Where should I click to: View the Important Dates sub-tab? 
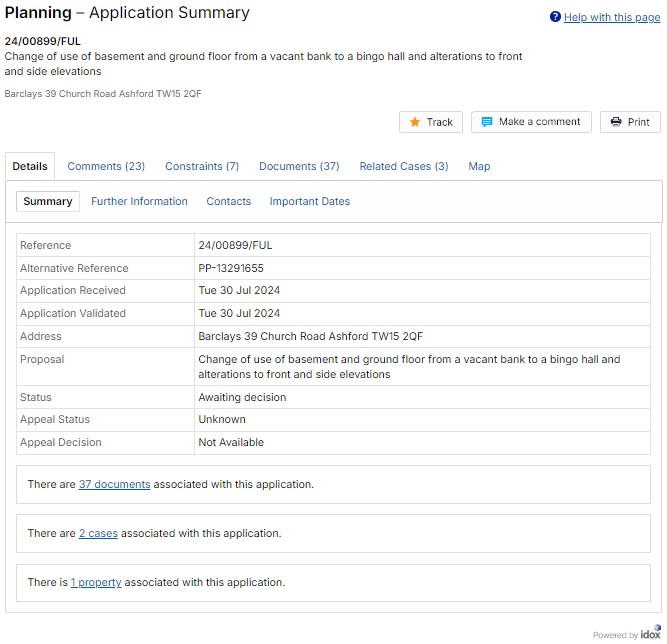pos(310,201)
